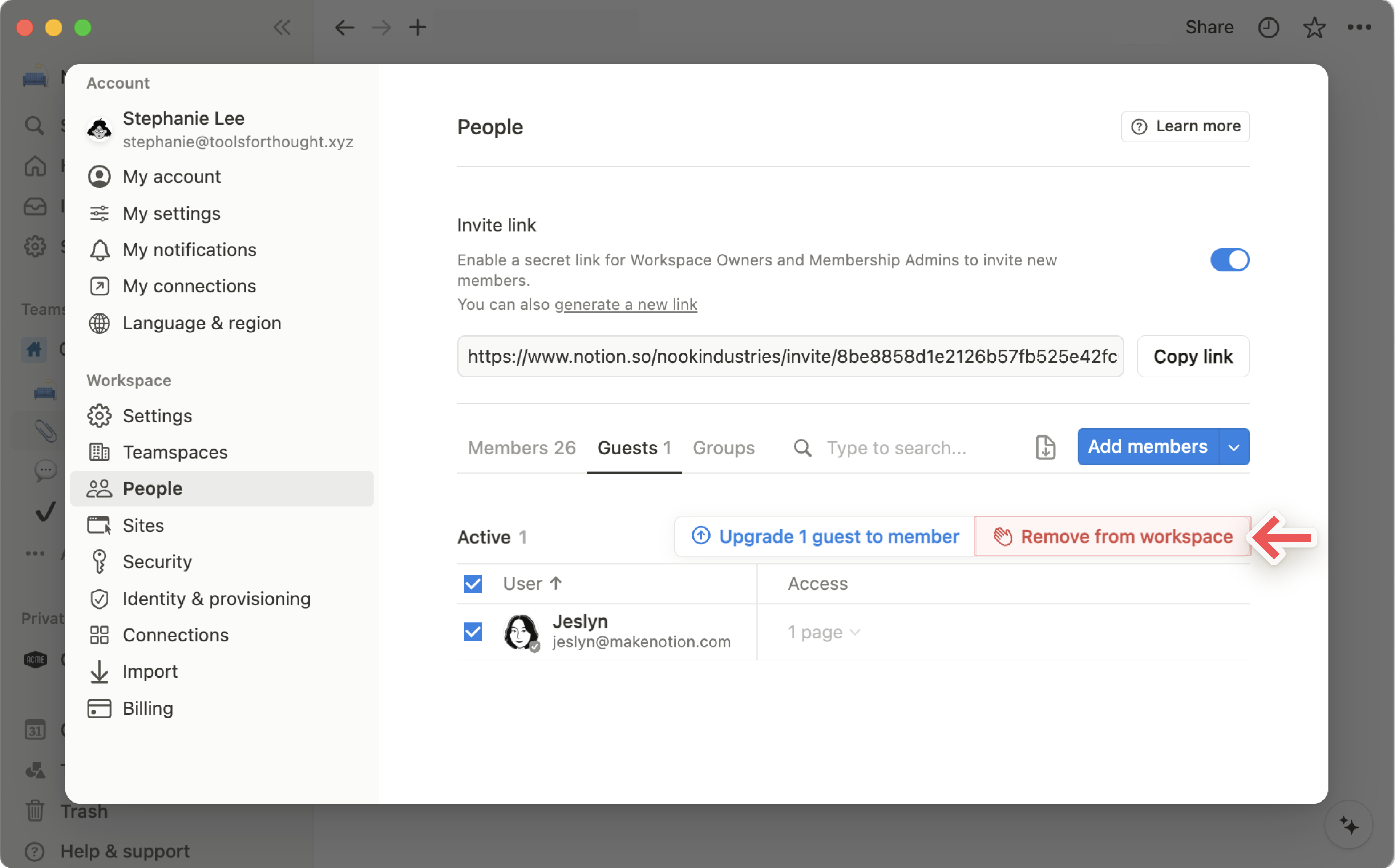Uncheck the checkbox next to Jeslyn
Viewport: 1395px width, 868px height.
[473, 632]
